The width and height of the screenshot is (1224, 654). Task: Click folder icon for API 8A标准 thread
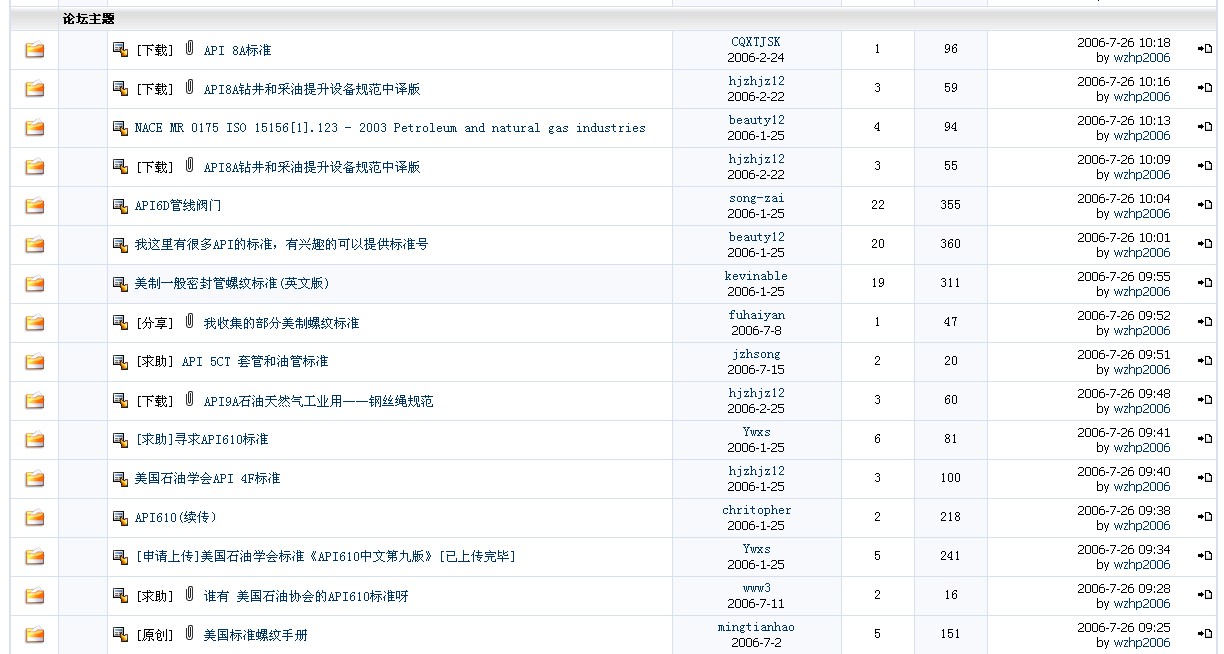[35, 50]
